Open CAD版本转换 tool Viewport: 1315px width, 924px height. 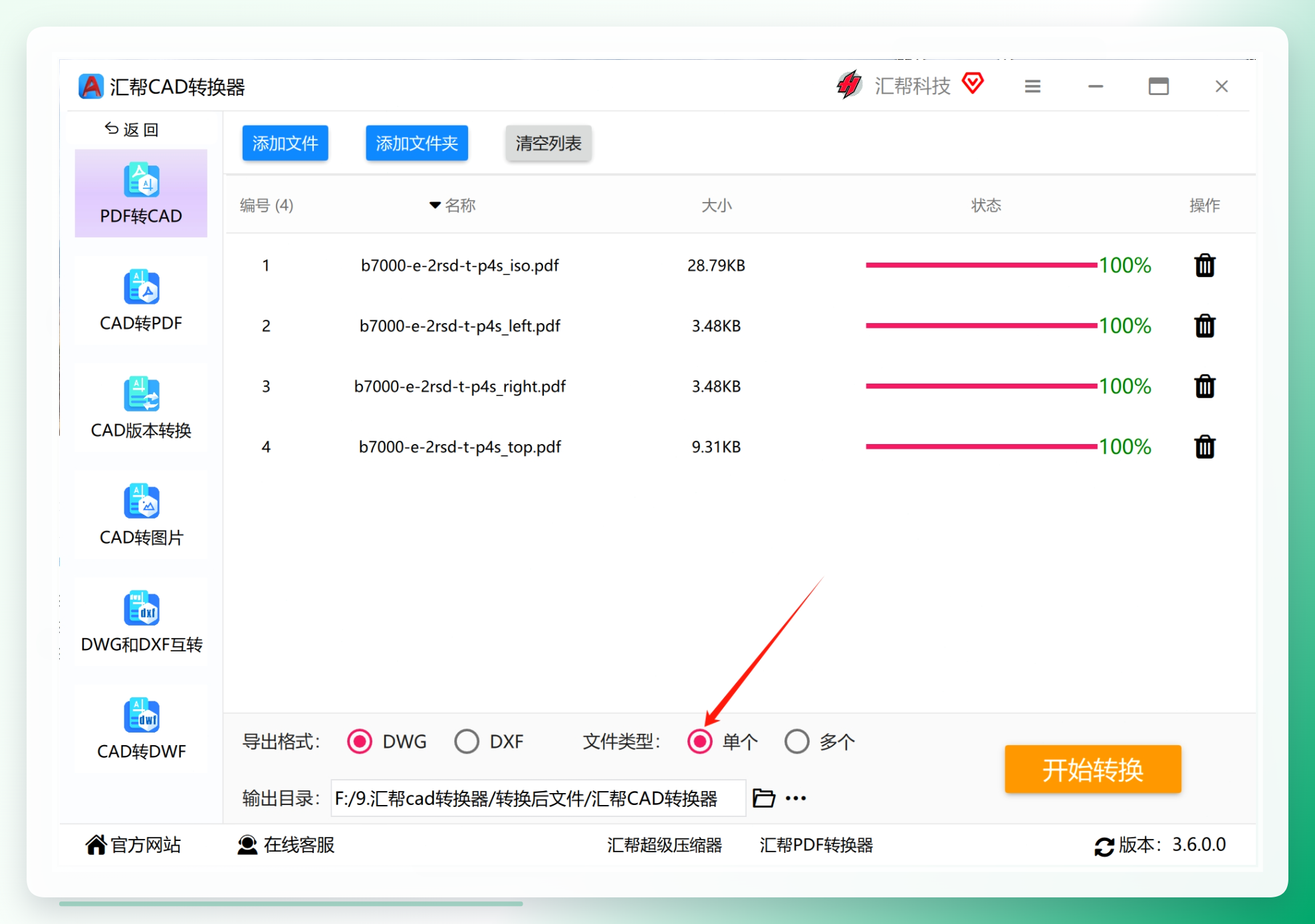141,407
